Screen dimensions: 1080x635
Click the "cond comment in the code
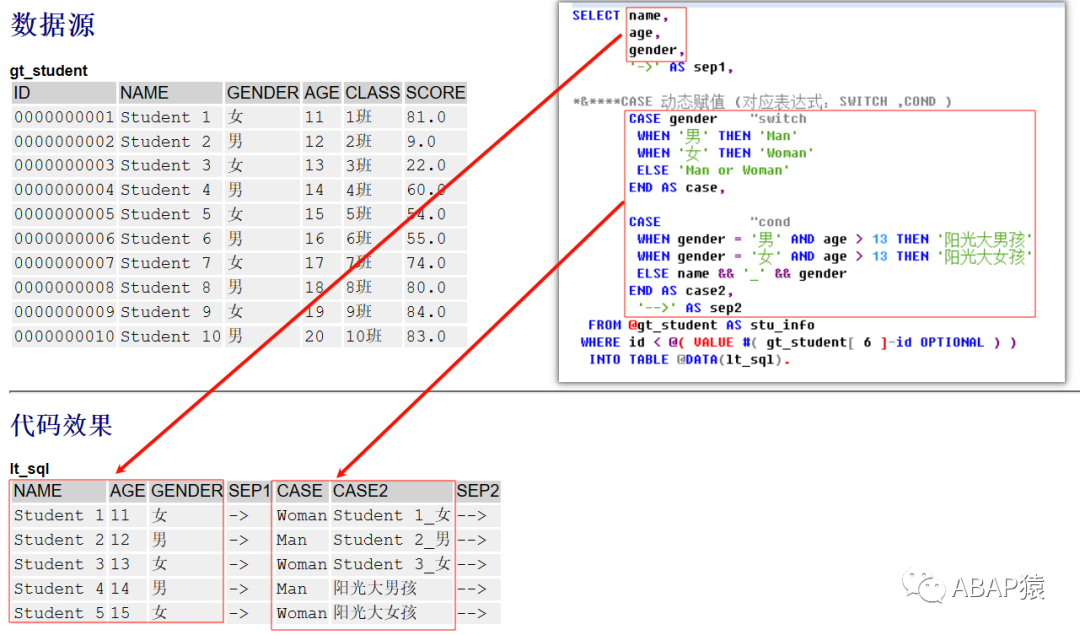tap(770, 222)
